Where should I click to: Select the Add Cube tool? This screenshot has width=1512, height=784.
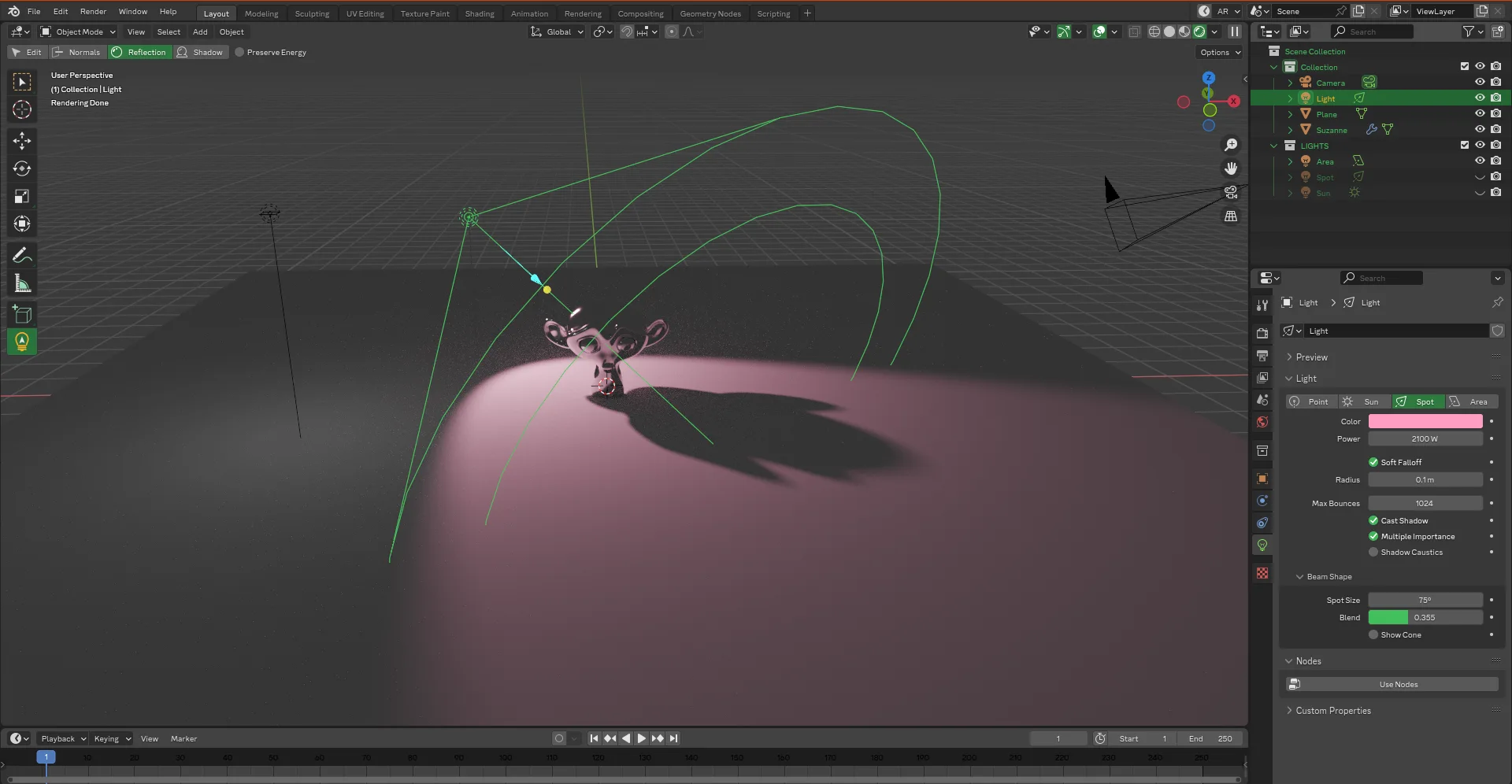tap(22, 314)
